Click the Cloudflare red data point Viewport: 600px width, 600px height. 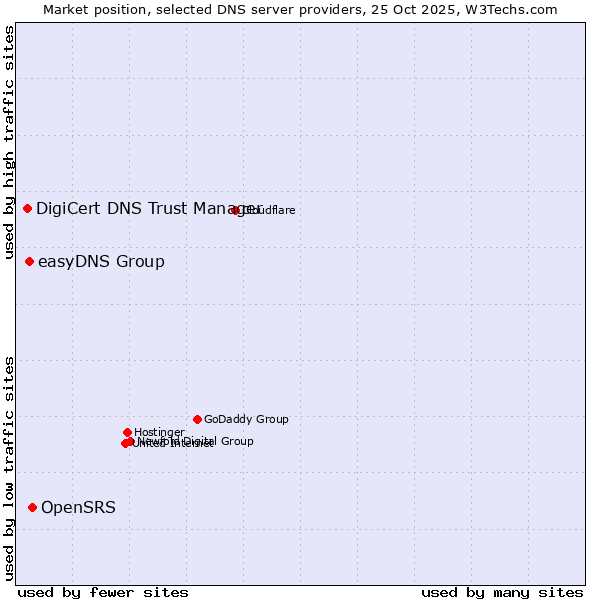[x=235, y=210]
